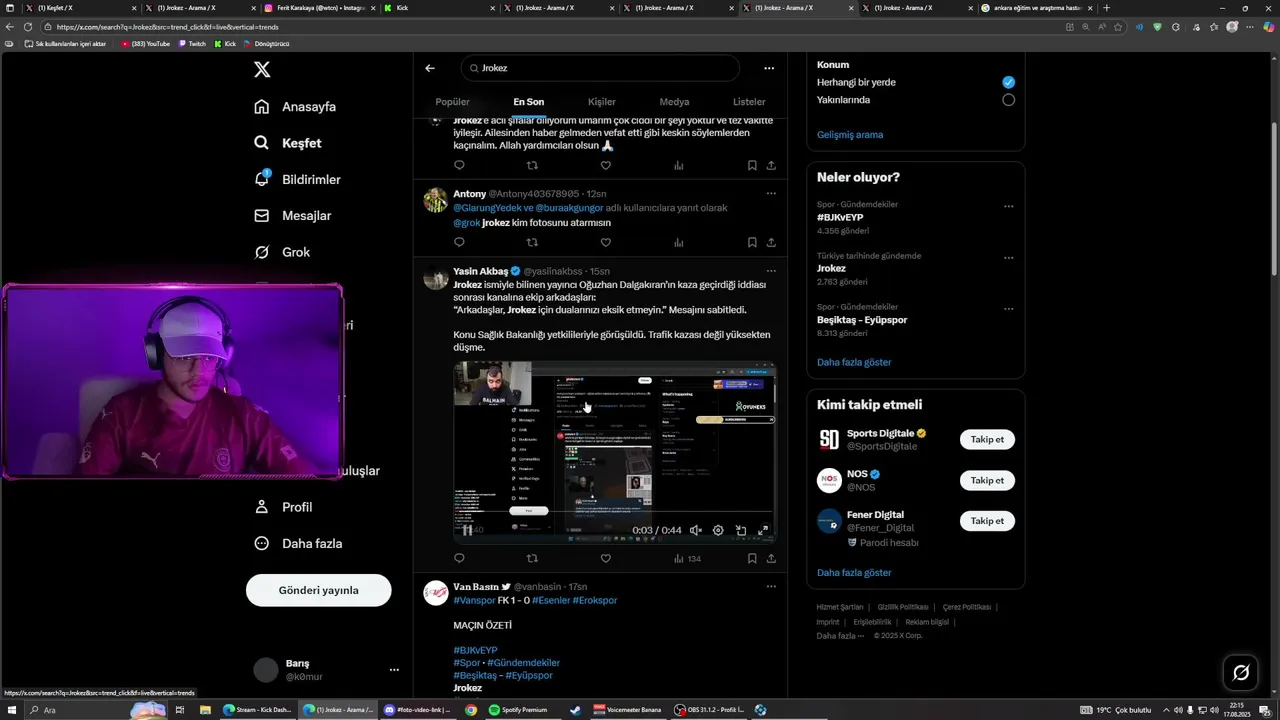This screenshot has height=720, width=1280.
Task: Select Herhangi bir yerde location option
Action: tap(1008, 82)
